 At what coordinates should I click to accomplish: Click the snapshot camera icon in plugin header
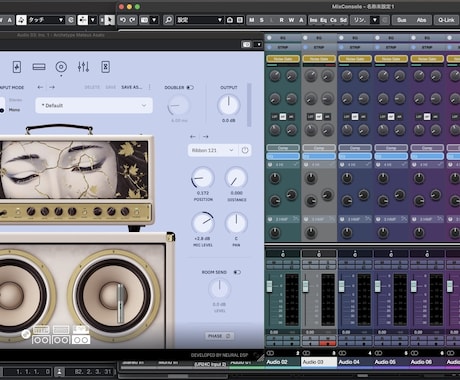coord(247,44)
